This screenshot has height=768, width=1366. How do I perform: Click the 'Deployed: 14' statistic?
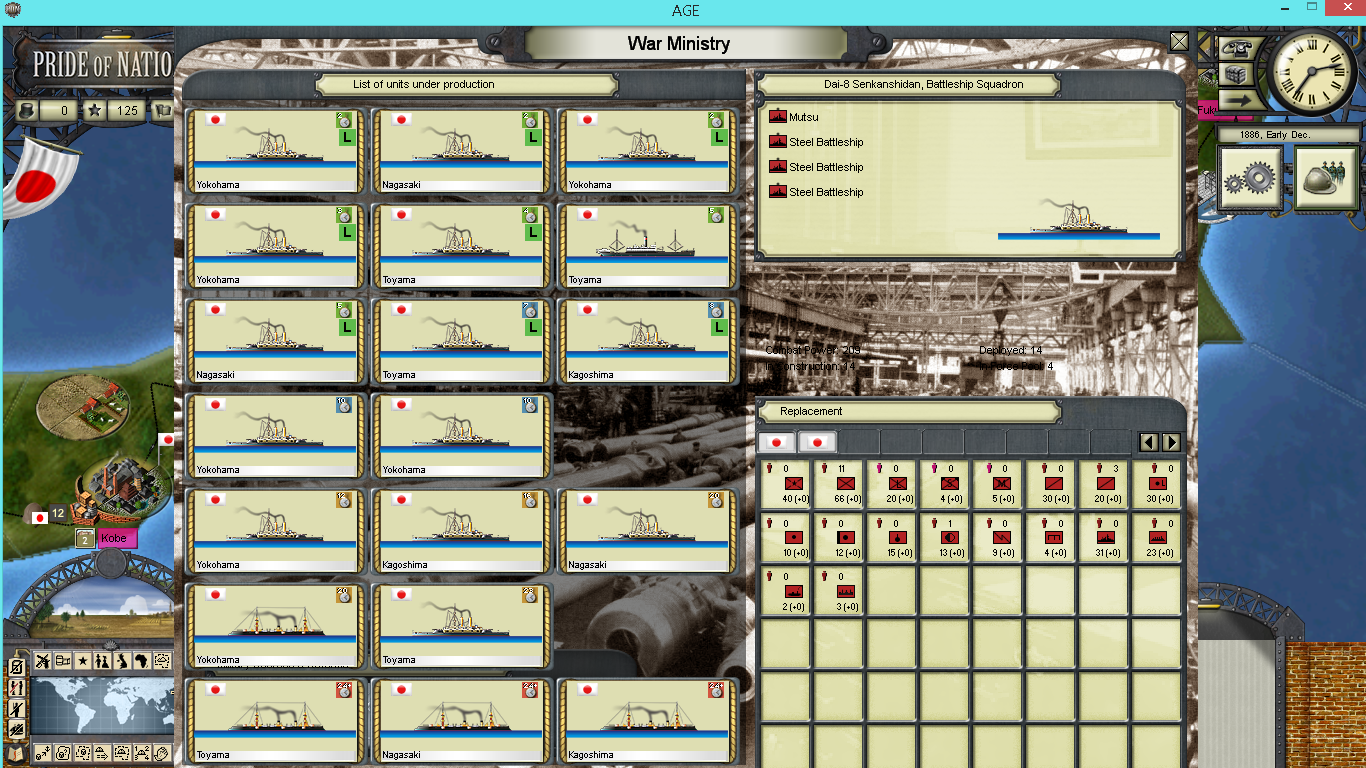point(1011,351)
